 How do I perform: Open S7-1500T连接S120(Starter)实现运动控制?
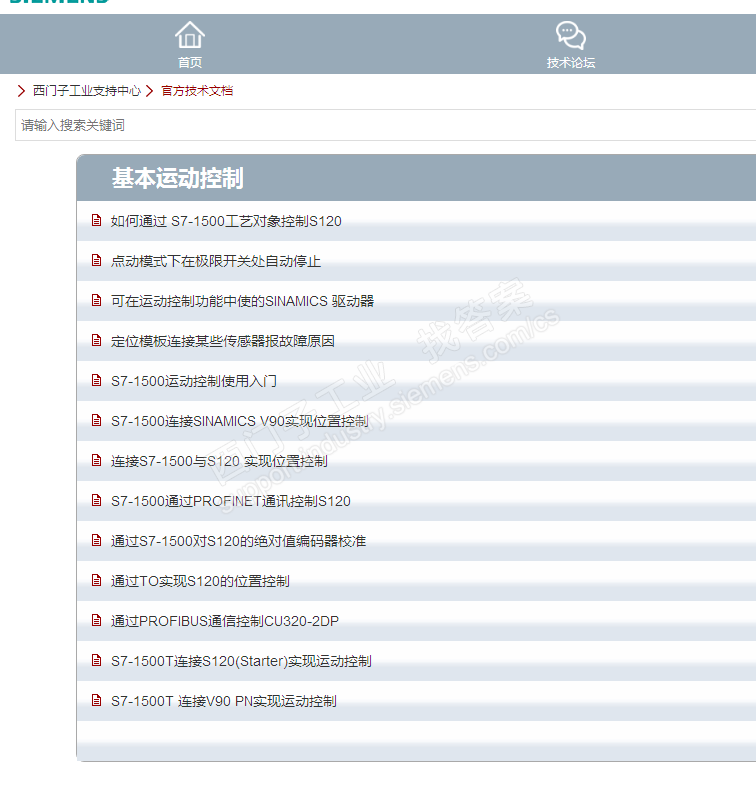pyautogui.click(x=241, y=661)
